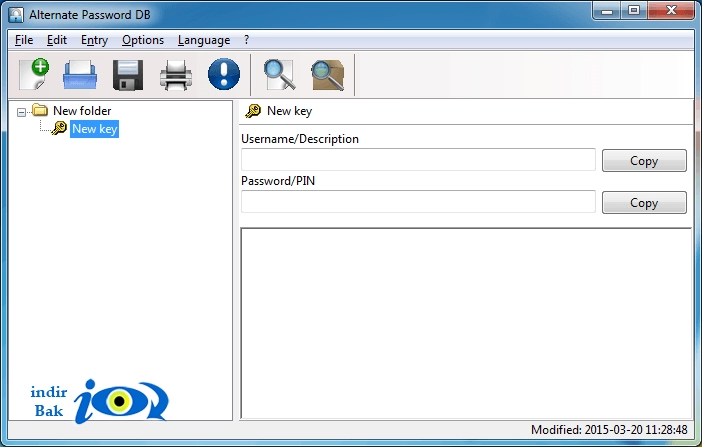
Task: Open database with the blue scanner icon
Action: coord(80,75)
